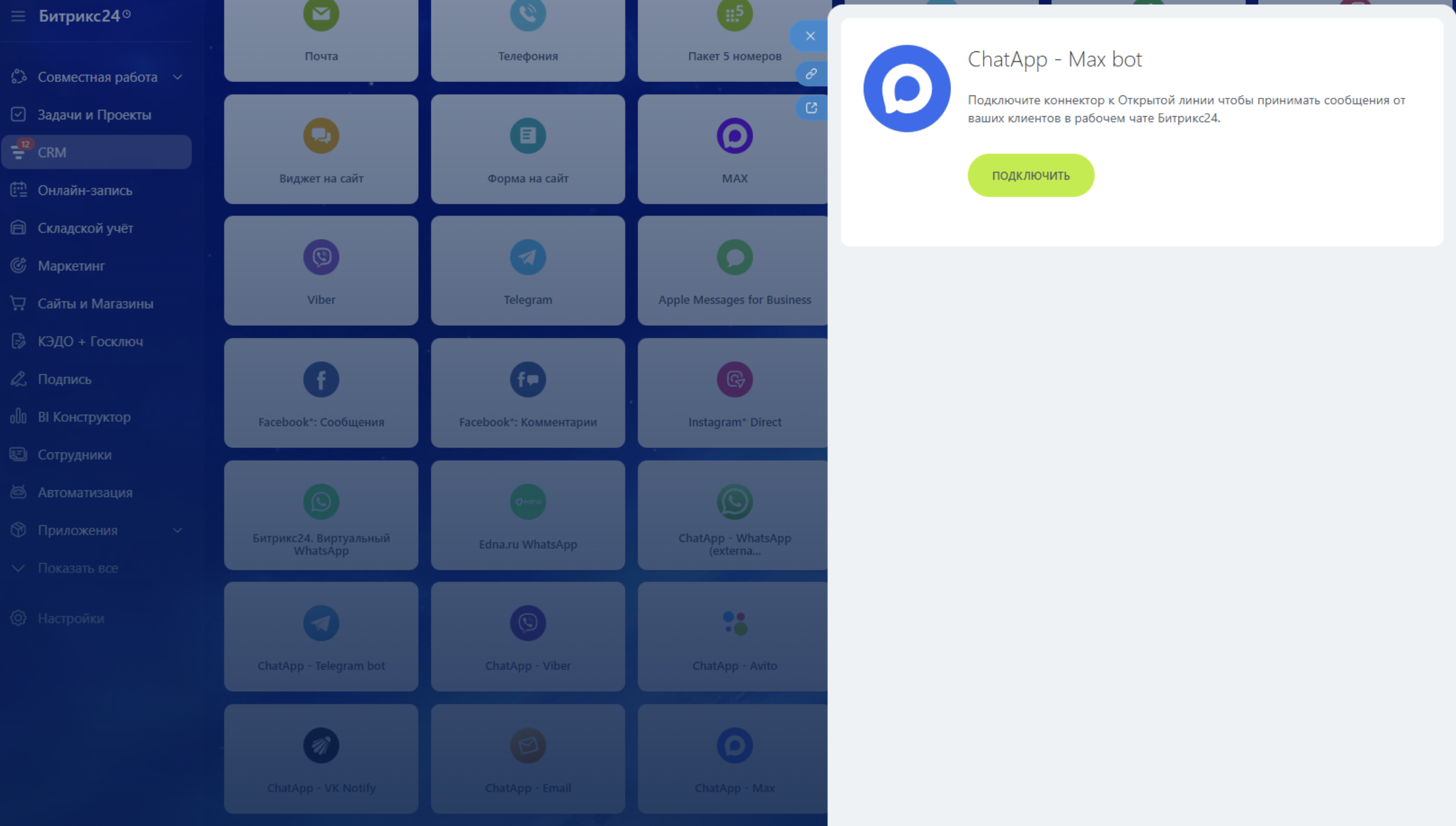Select Instagram* Direct channel icon
This screenshot has height=826, width=1456.
point(734,380)
